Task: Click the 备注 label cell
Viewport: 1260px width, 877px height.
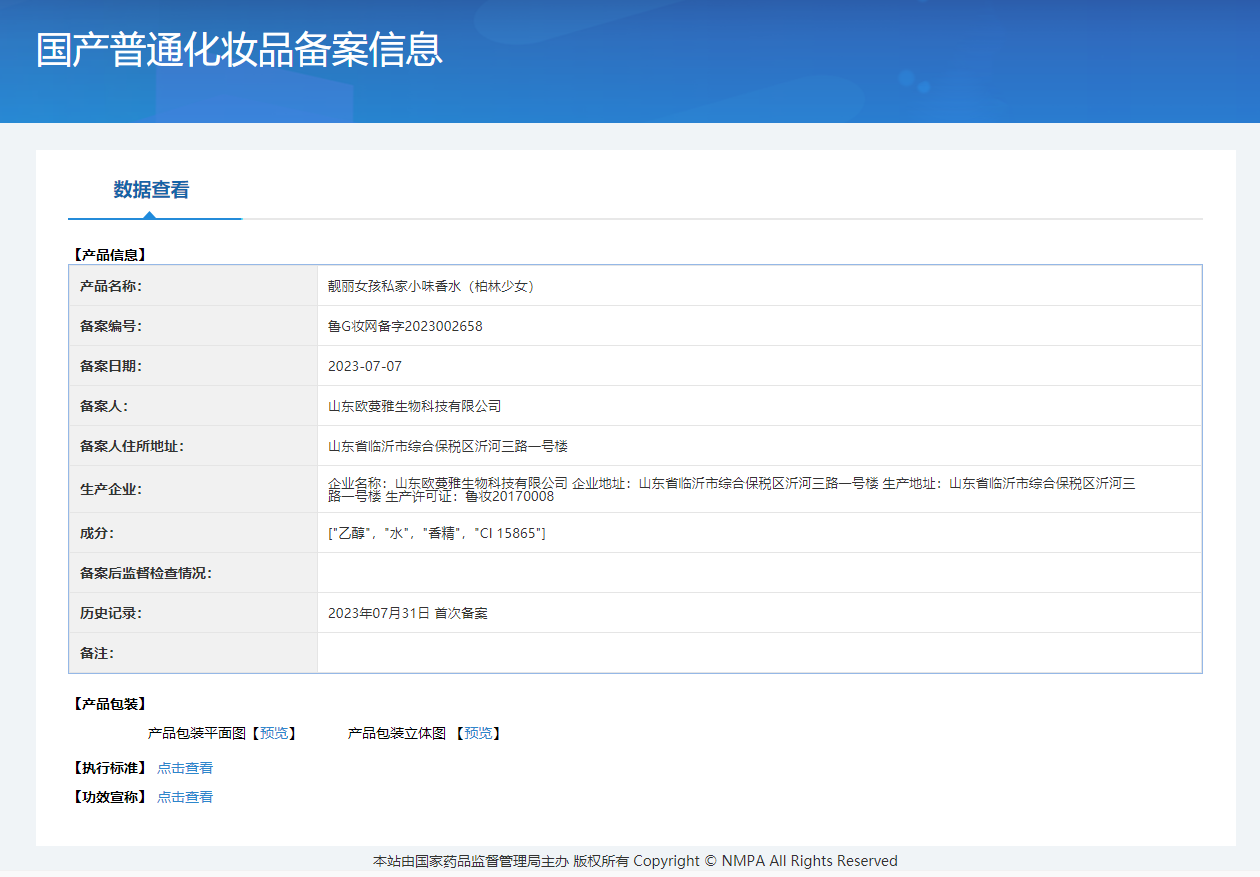Action: (x=193, y=653)
